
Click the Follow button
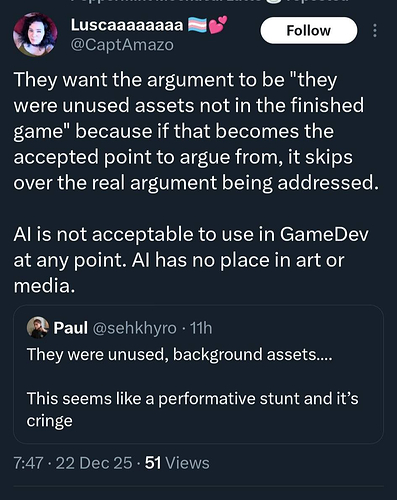309,31
